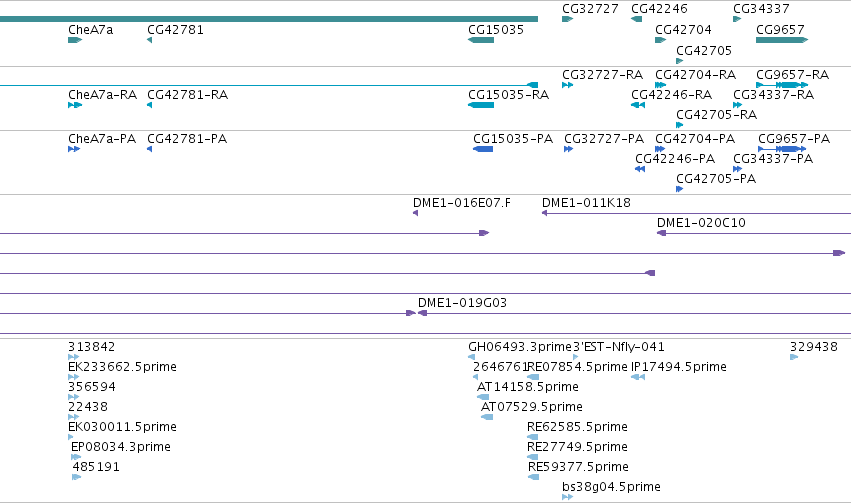This screenshot has height=503, width=851.
Task: Click the EK233662.5prime EST arrow
Action: tap(73, 377)
